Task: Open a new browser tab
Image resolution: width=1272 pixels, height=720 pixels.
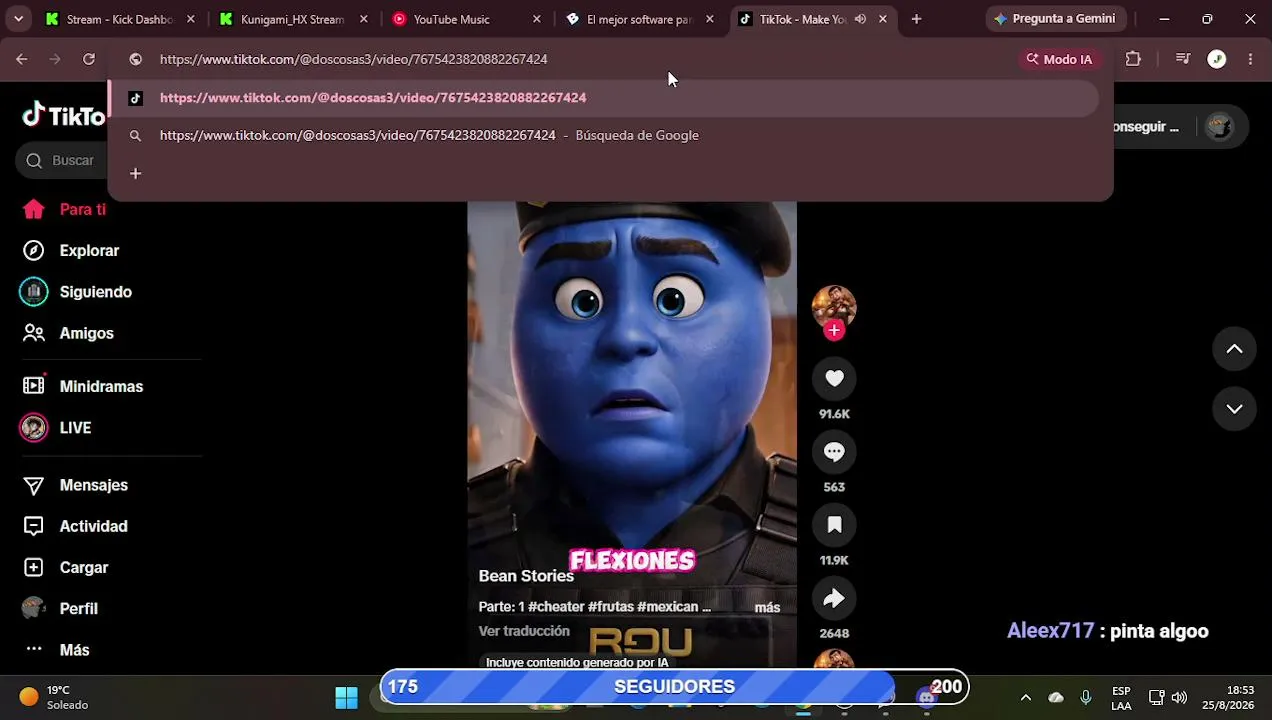Action: click(x=916, y=19)
